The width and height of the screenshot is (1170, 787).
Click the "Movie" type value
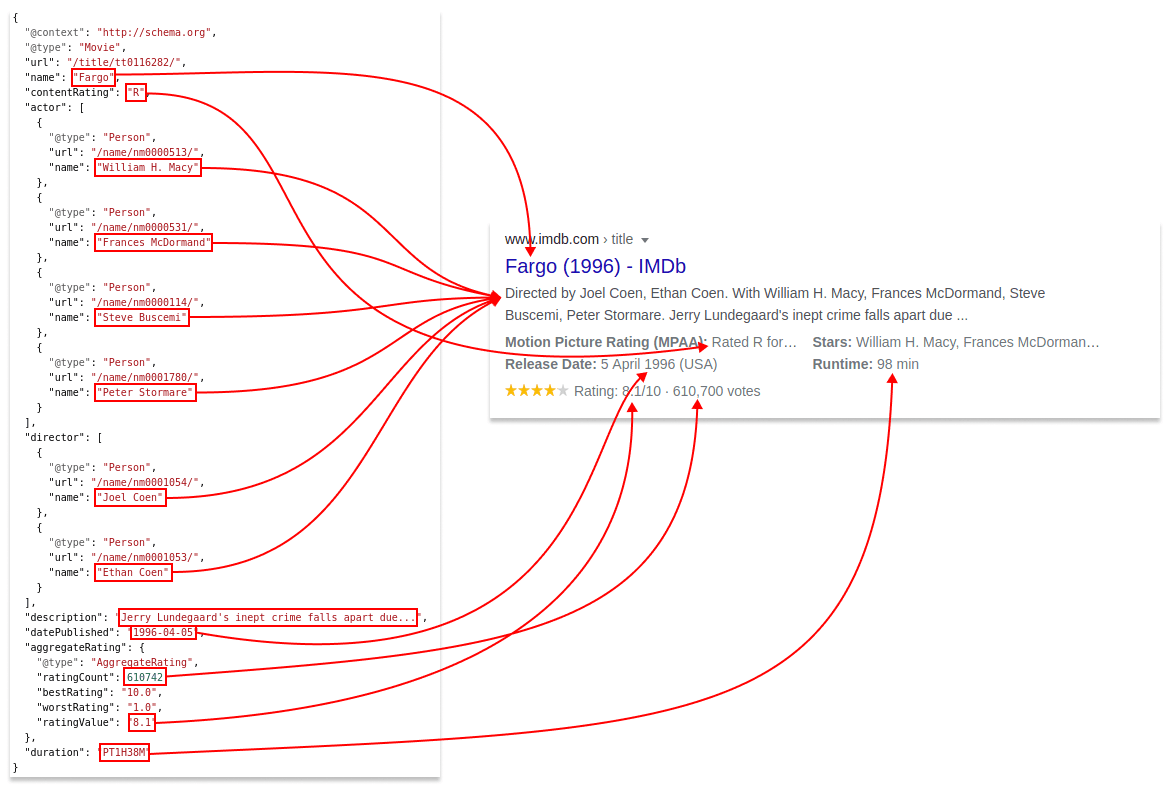point(100,48)
